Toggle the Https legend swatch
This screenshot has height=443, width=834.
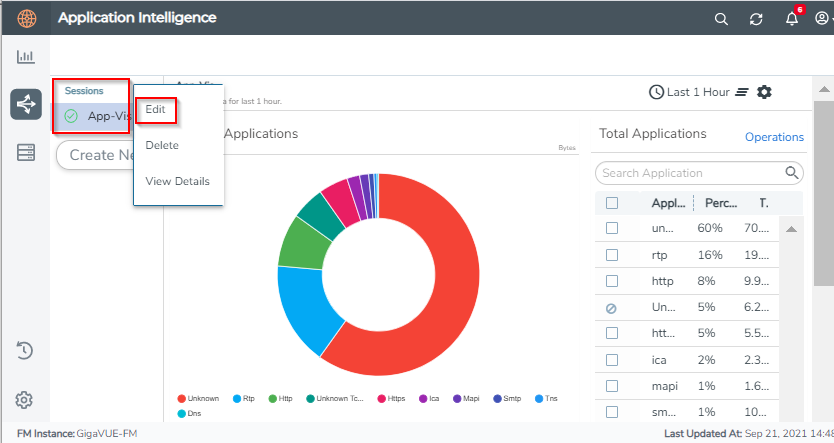point(381,398)
